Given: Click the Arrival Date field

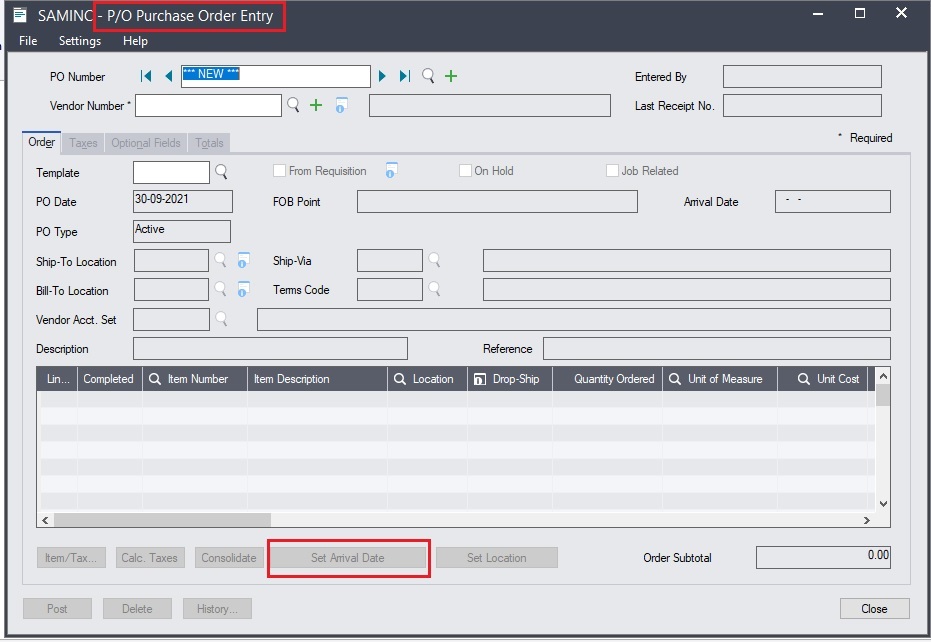Looking at the screenshot, I should click(x=832, y=201).
